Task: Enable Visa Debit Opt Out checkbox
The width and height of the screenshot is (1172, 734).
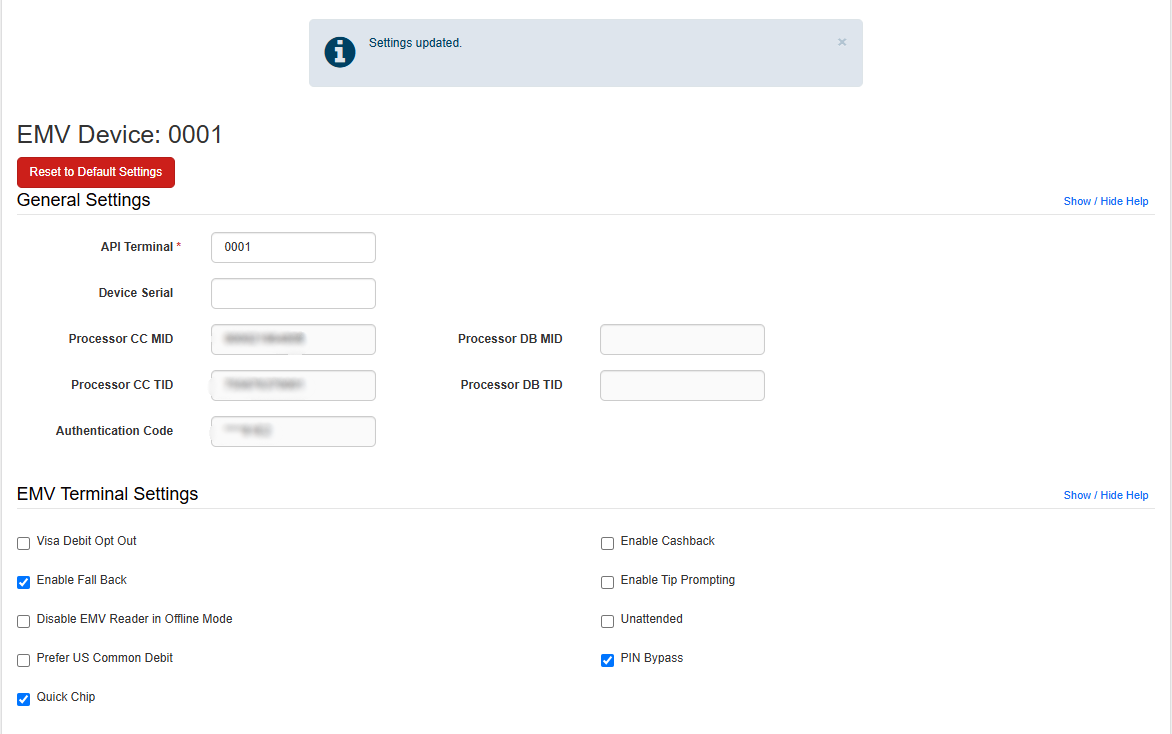Action: click(24, 543)
